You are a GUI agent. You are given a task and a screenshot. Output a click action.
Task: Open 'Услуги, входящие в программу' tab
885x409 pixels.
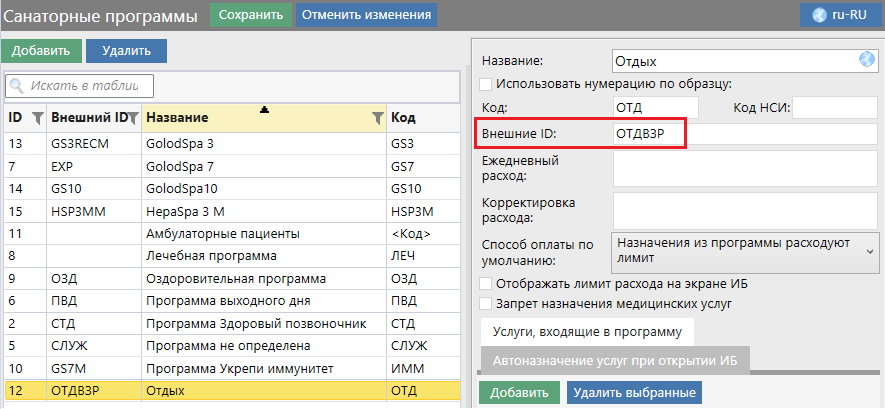[x=587, y=331]
